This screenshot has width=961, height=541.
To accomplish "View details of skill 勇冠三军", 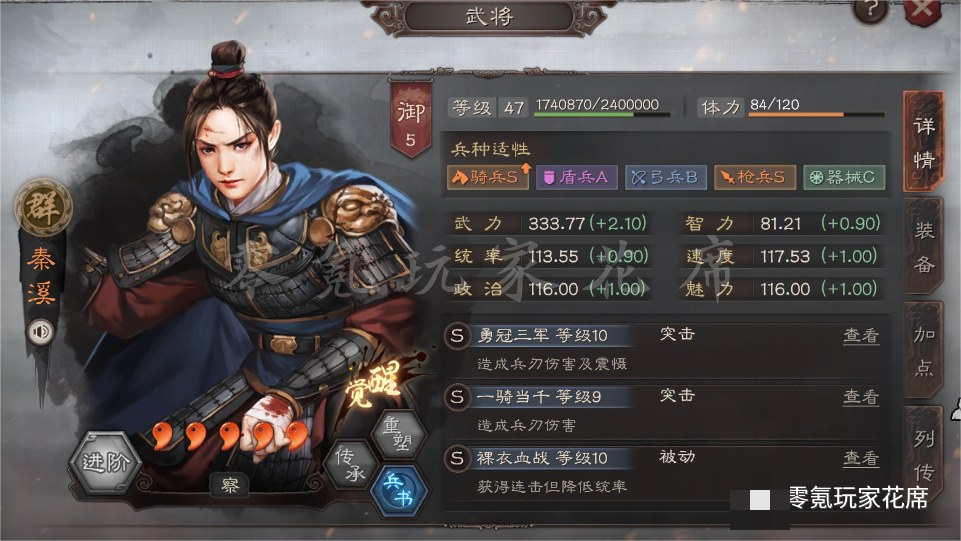I will tap(861, 336).
